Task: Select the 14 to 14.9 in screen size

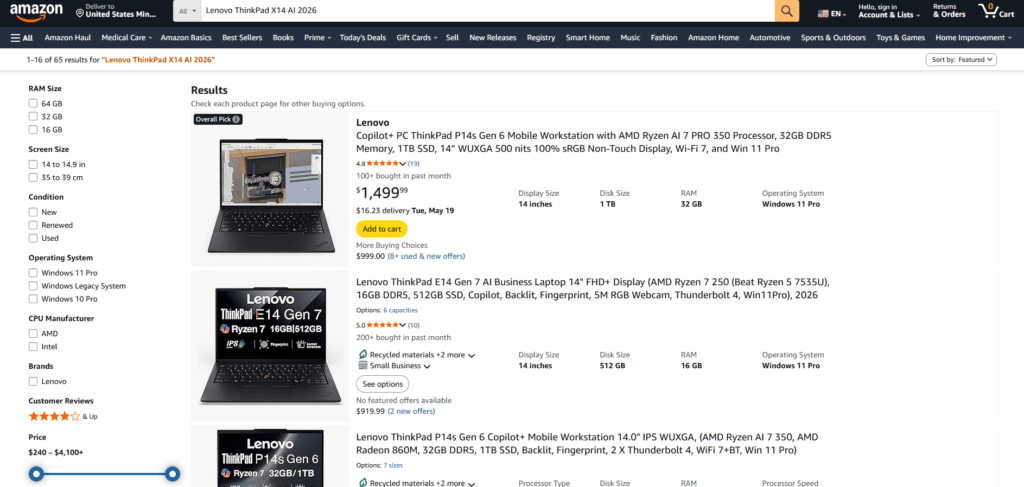Action: (33, 164)
